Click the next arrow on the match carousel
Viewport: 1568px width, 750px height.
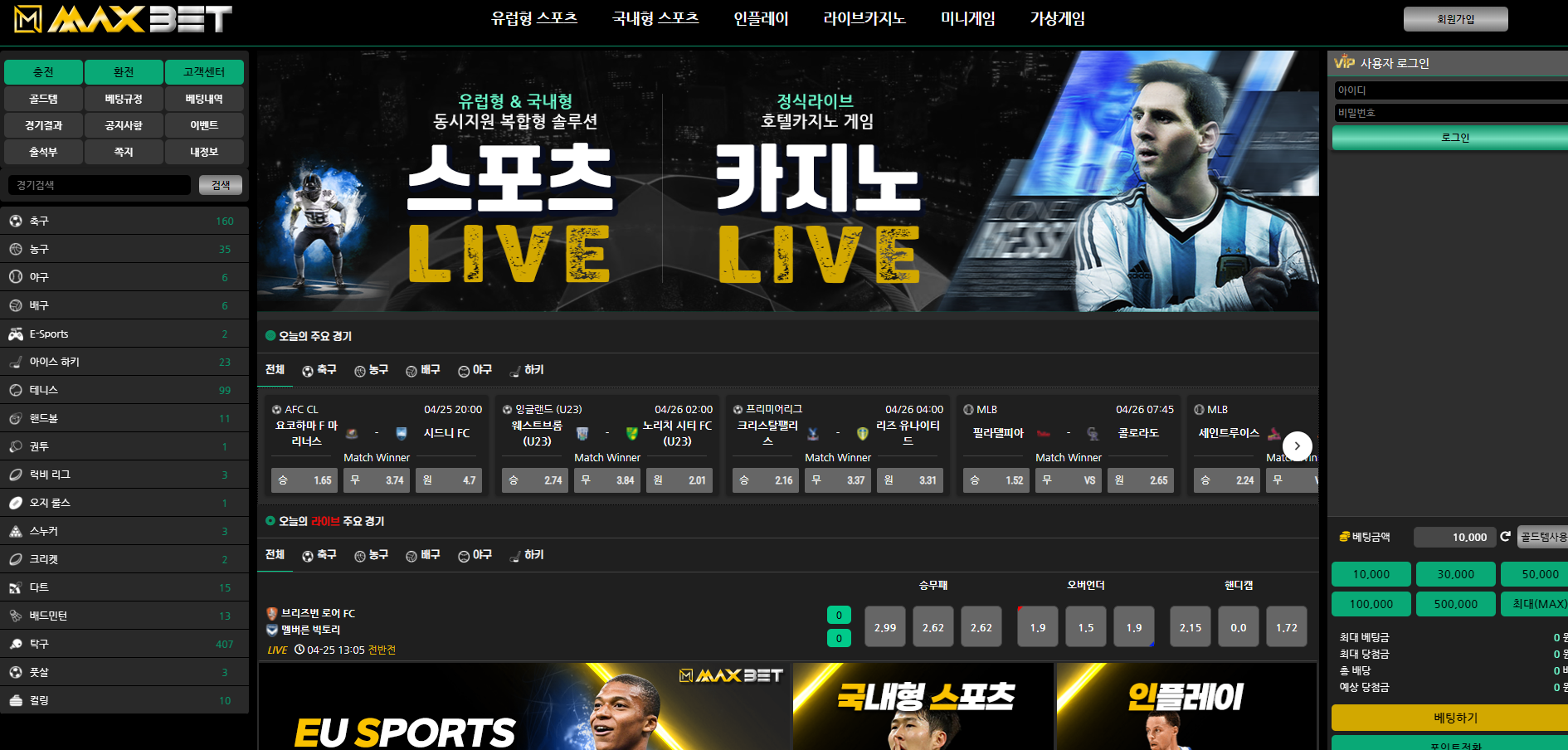coord(1298,446)
